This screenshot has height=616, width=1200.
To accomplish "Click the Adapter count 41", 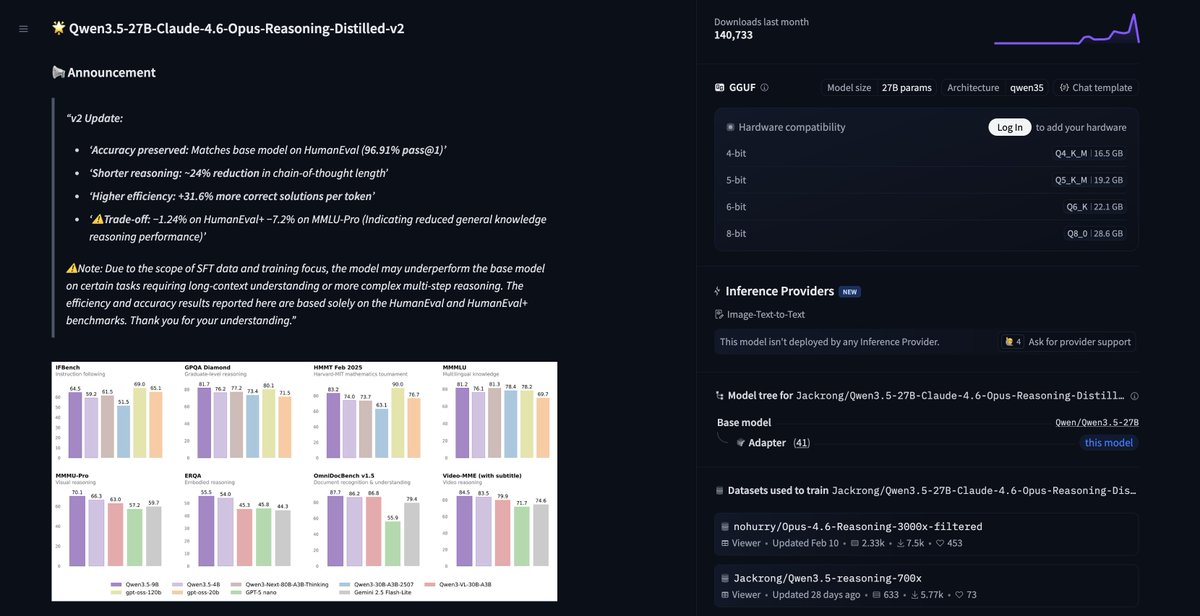I will coord(801,442).
